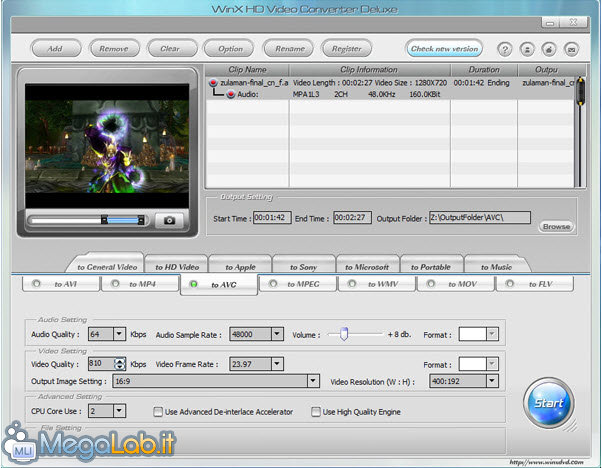The image size is (602, 468).
Task: Click the help question mark icon
Action: click(504, 49)
